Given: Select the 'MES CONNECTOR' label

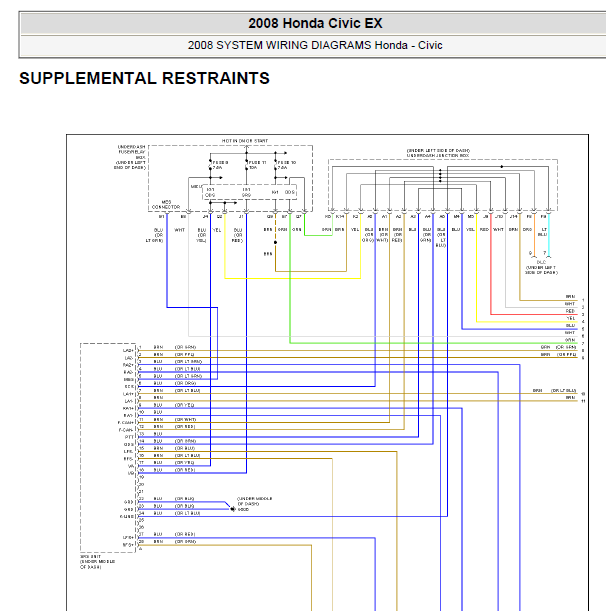Looking at the screenshot, I should [x=166, y=205].
